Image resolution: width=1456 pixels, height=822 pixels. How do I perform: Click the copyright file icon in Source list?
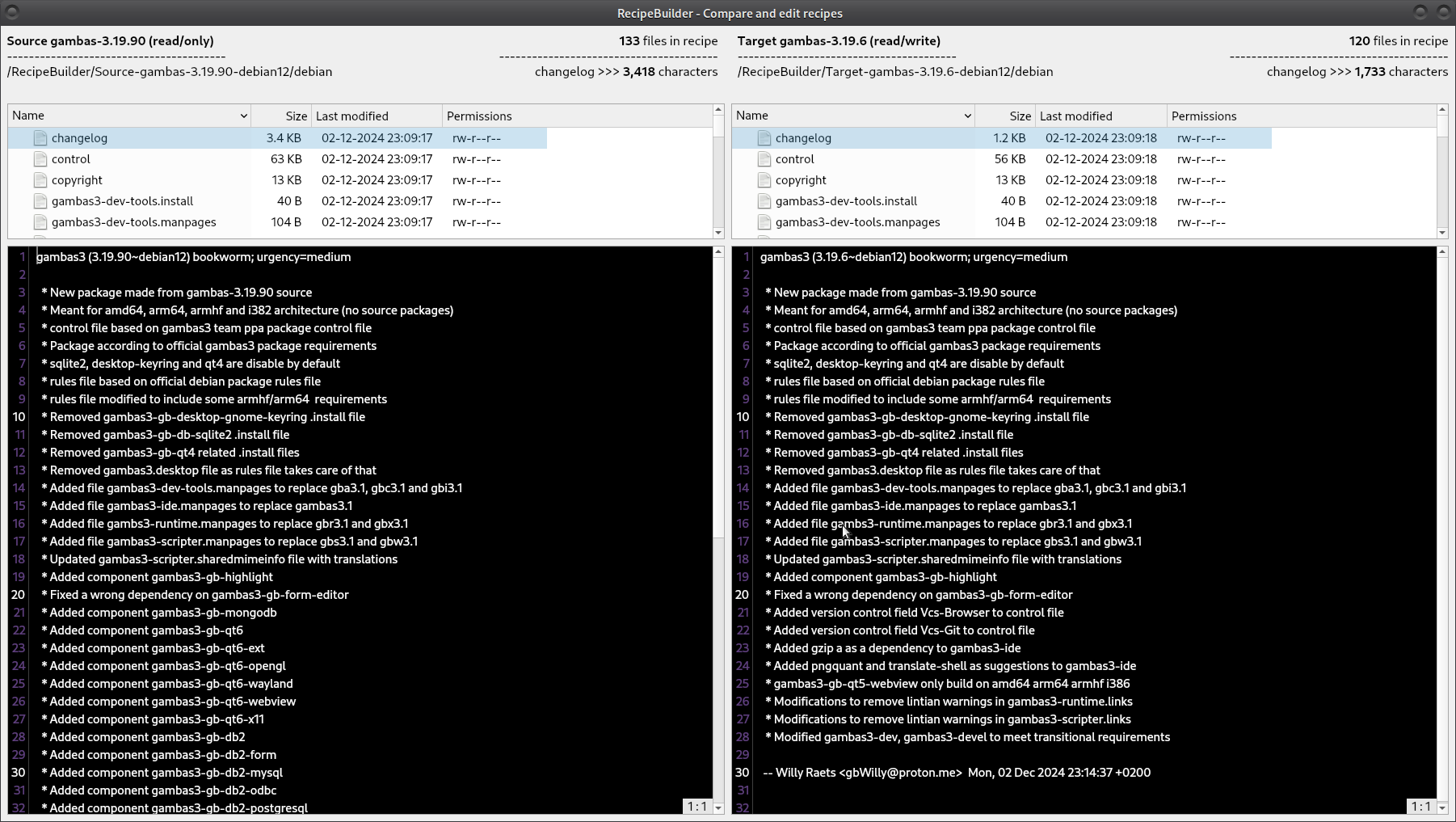click(x=40, y=180)
